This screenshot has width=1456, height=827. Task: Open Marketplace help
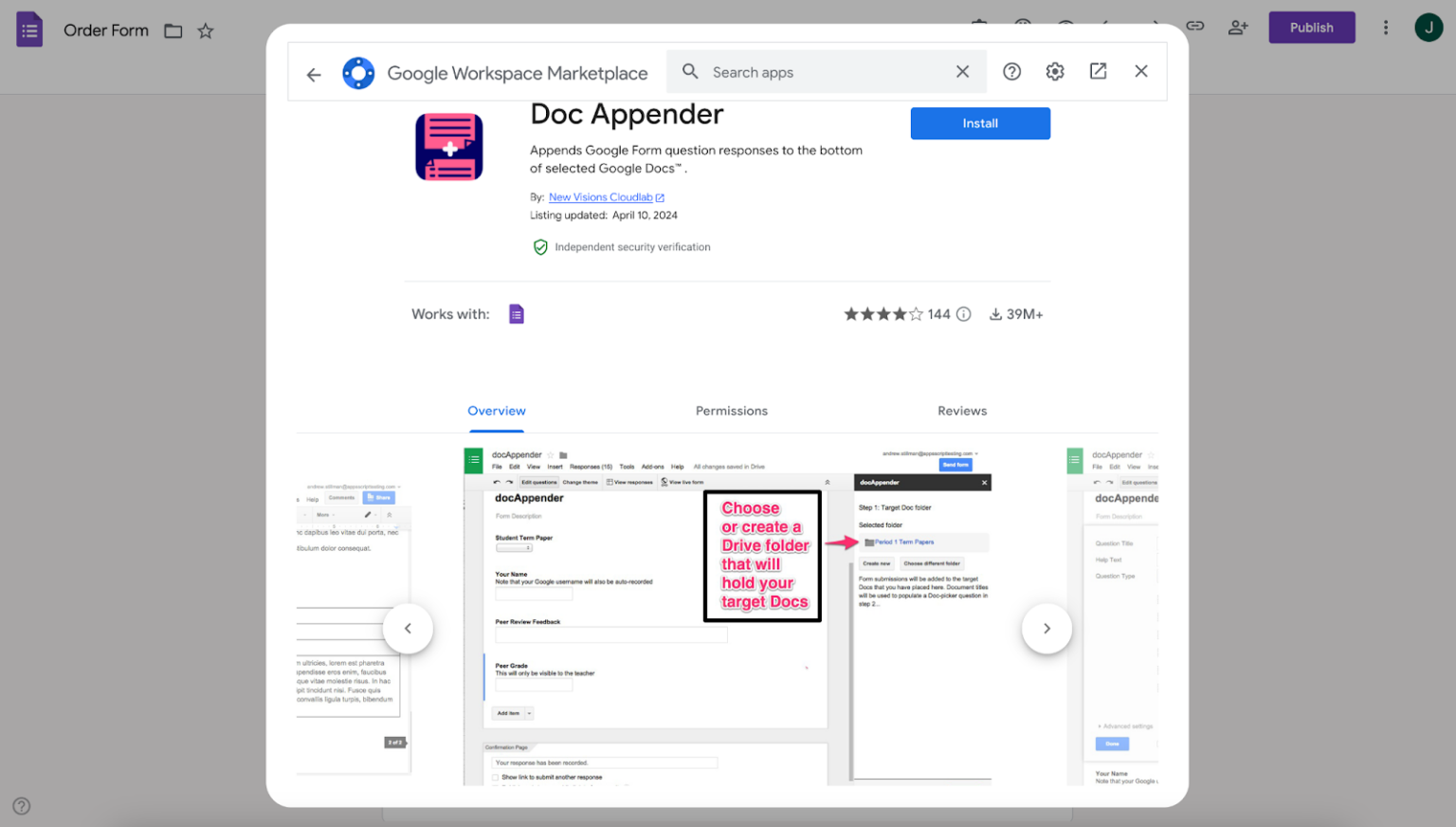click(x=1011, y=71)
